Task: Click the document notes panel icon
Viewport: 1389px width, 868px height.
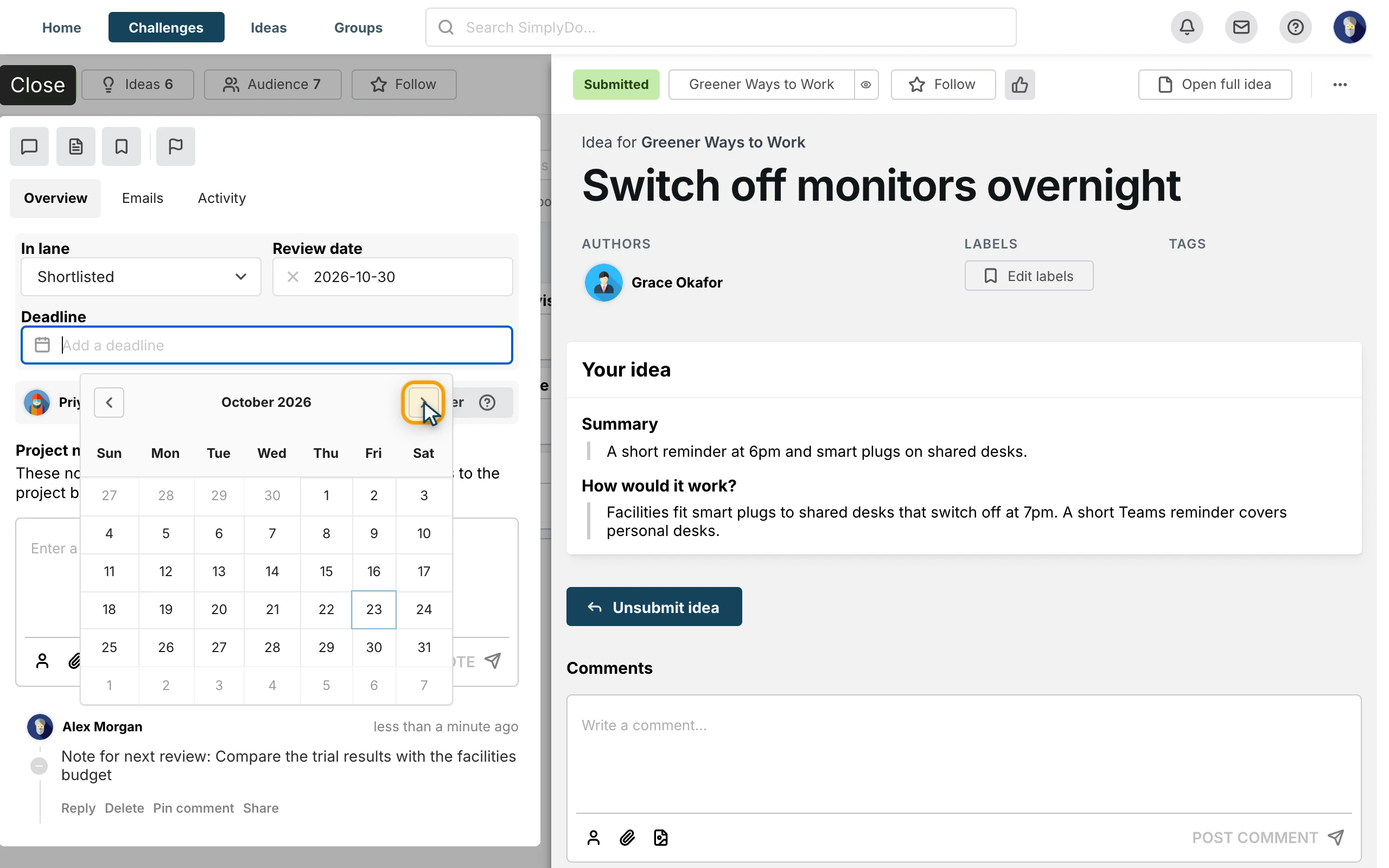Action: [76, 146]
